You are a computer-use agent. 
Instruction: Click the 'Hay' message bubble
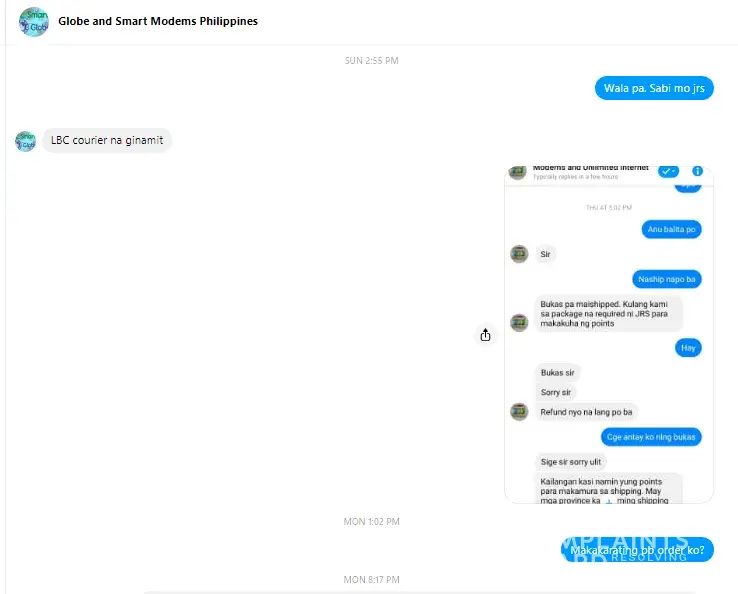(688, 348)
